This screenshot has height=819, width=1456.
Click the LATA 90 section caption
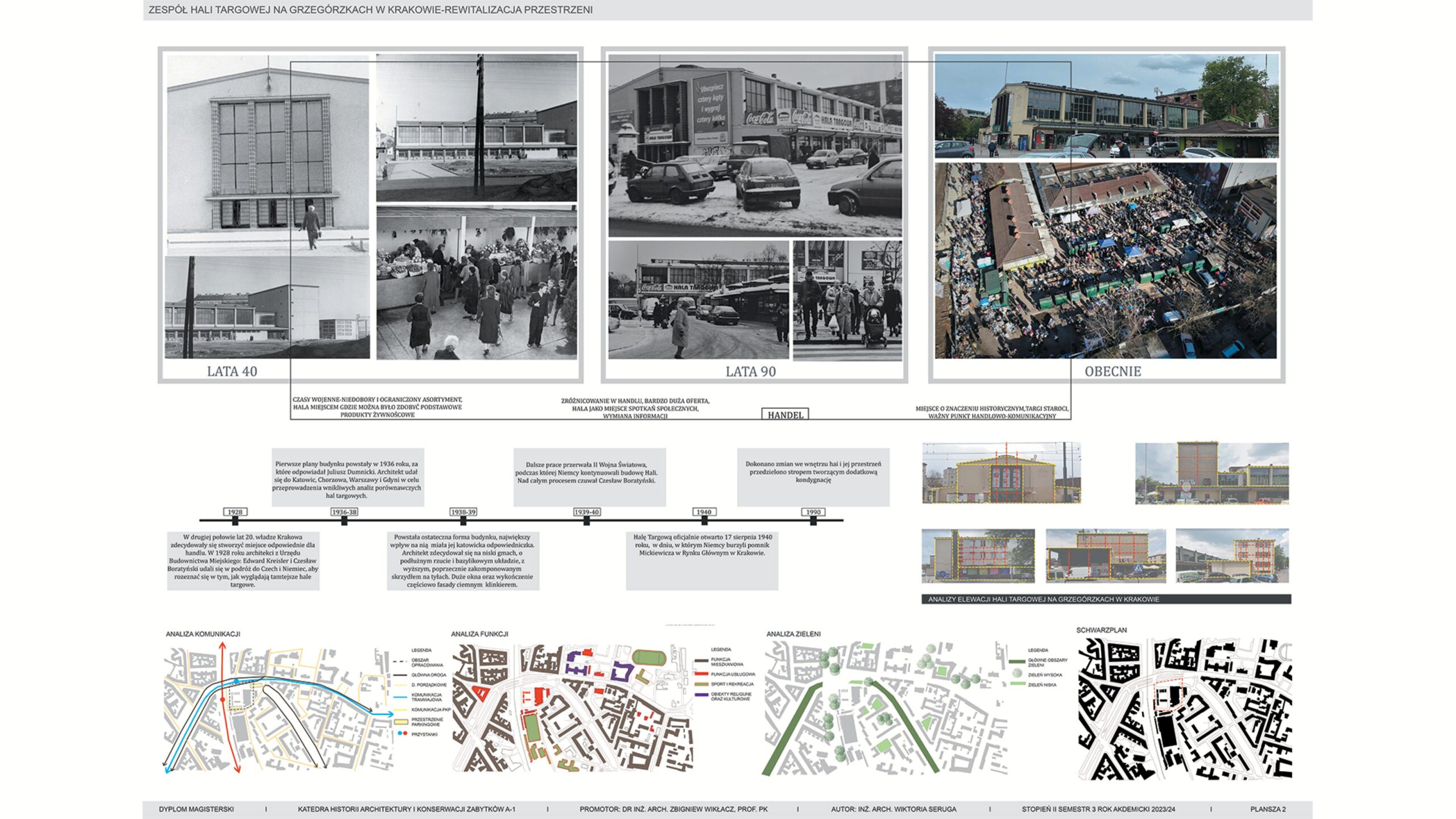(x=750, y=371)
